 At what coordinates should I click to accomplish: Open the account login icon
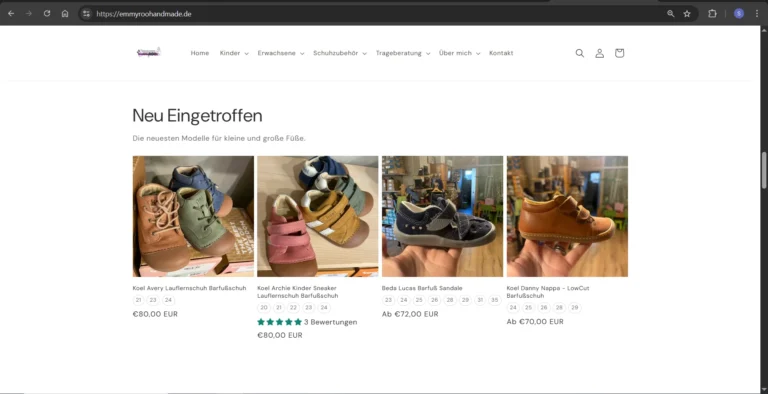pyautogui.click(x=600, y=53)
